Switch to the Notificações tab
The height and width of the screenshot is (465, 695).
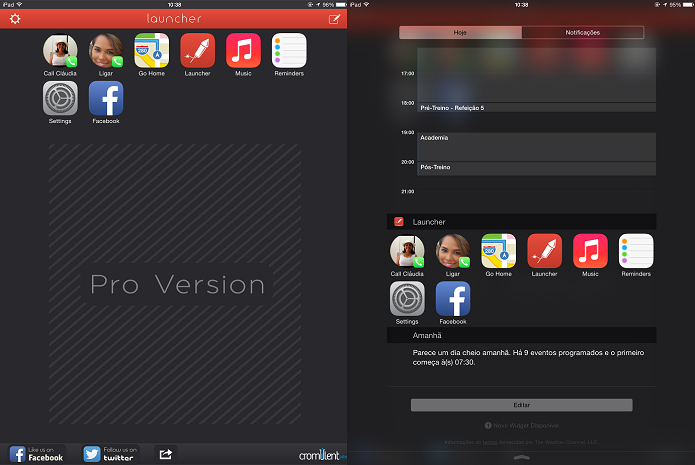[582, 32]
